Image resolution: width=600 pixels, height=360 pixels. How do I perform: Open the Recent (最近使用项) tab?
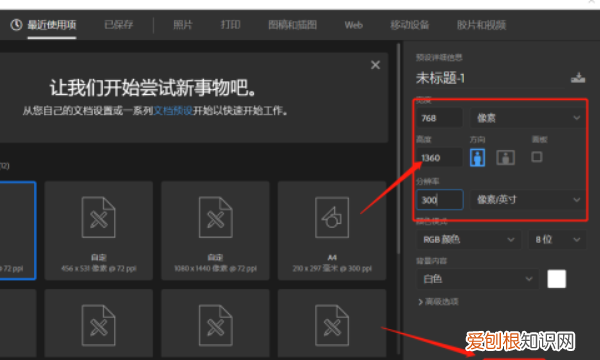[x=52, y=25]
